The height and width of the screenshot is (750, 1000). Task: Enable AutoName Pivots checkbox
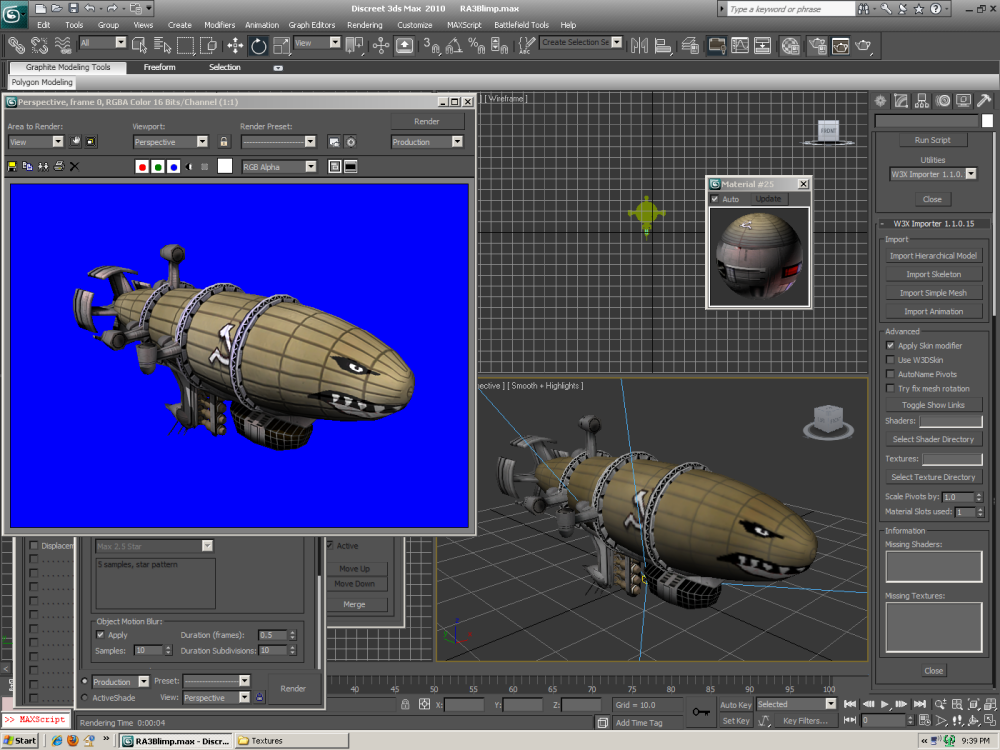pos(890,374)
